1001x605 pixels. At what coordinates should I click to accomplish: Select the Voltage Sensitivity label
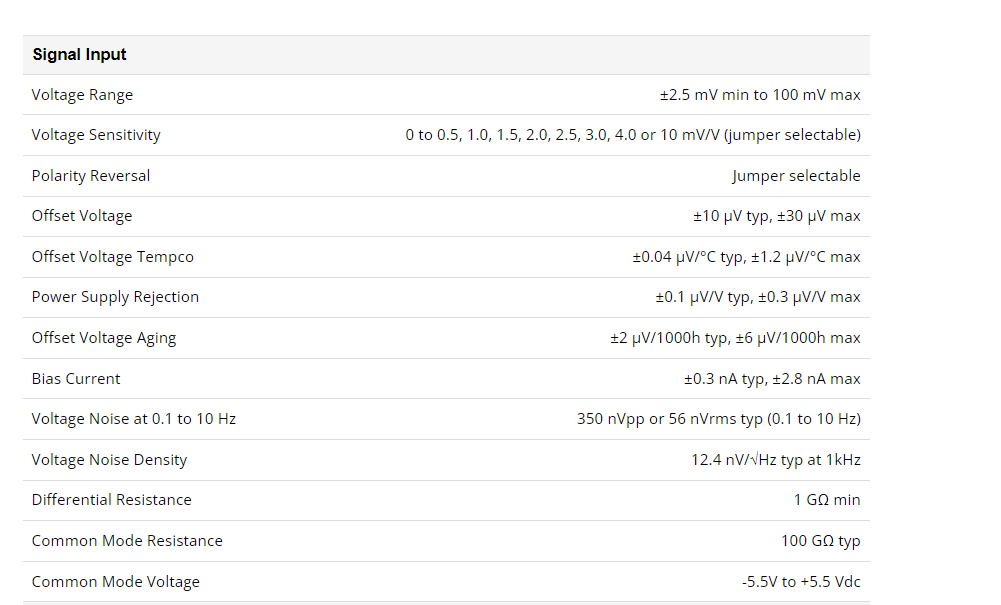pos(96,135)
